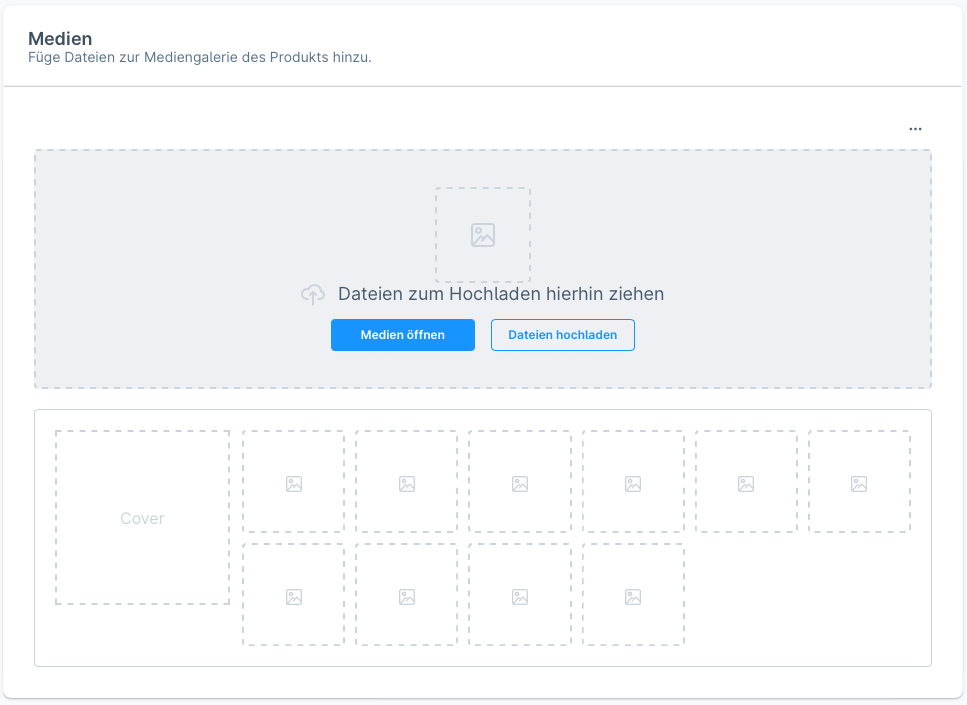
Task: Choose second image placeholder in bottom gallery row
Action: [406, 596]
